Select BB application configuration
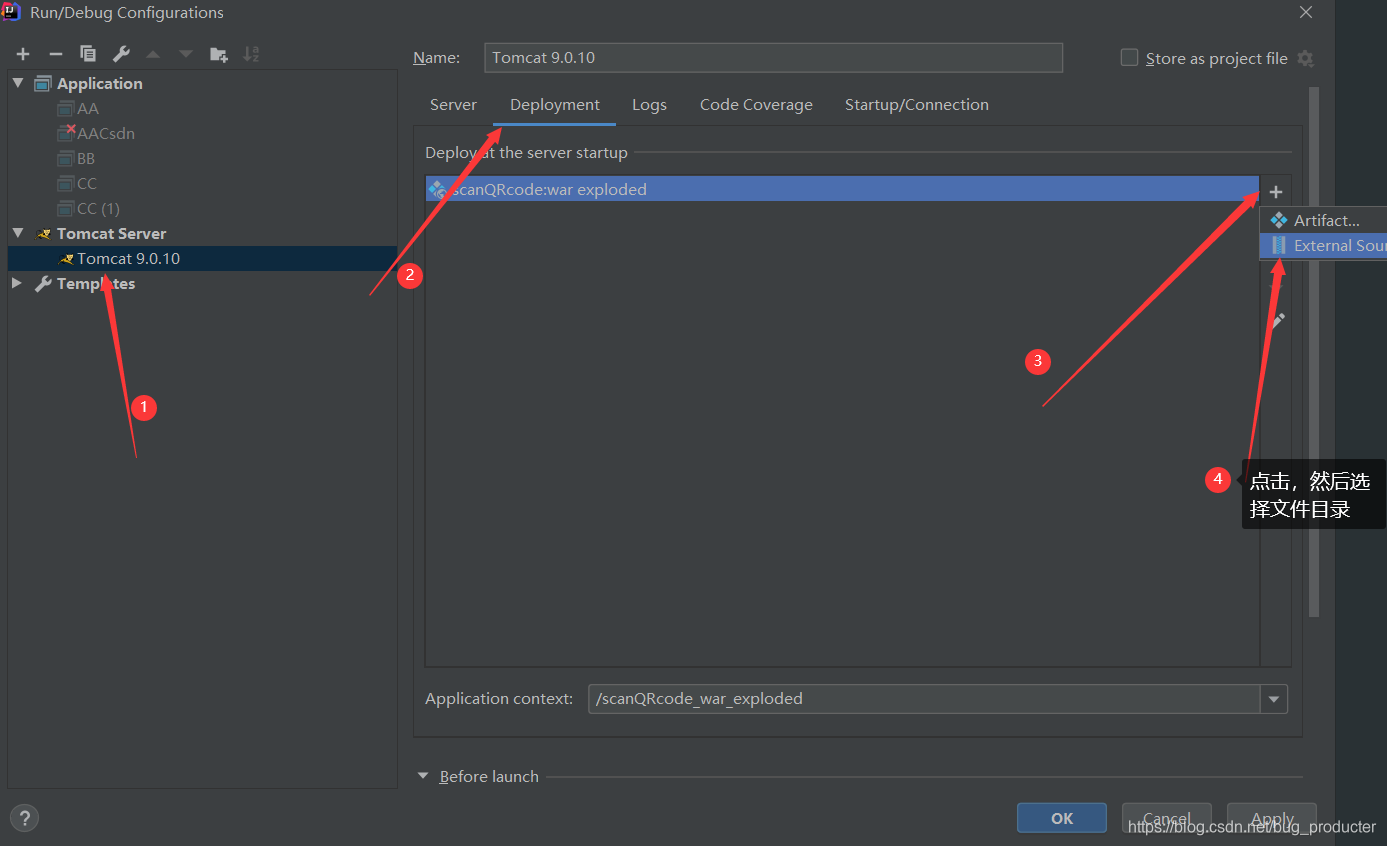Viewport: 1387px width, 846px height. [x=77, y=159]
